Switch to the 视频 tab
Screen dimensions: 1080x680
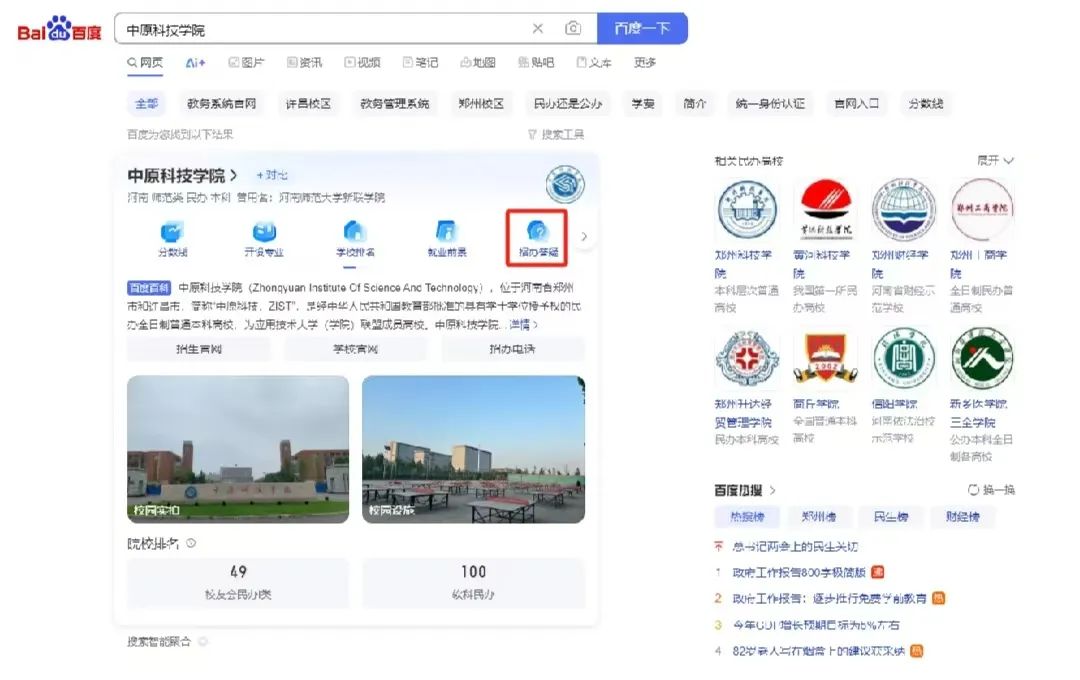362,63
